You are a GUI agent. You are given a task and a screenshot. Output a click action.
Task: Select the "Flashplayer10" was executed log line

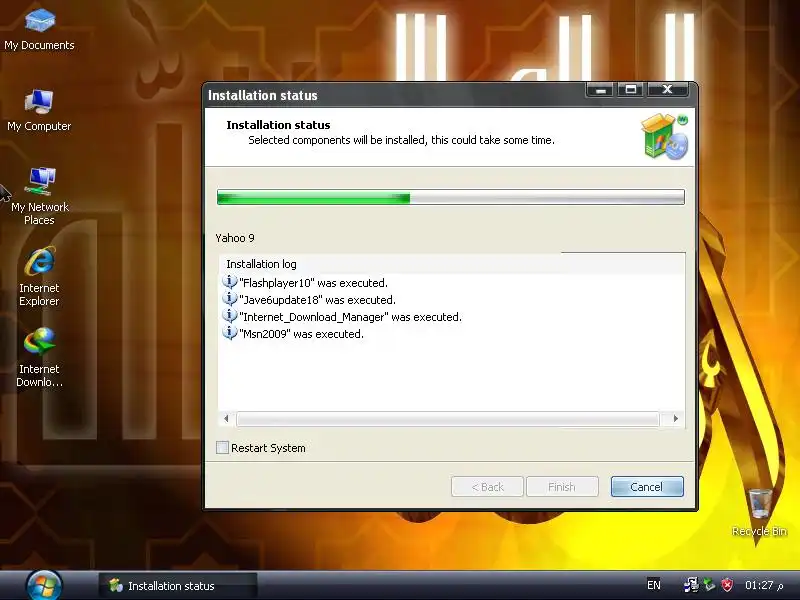tap(313, 283)
